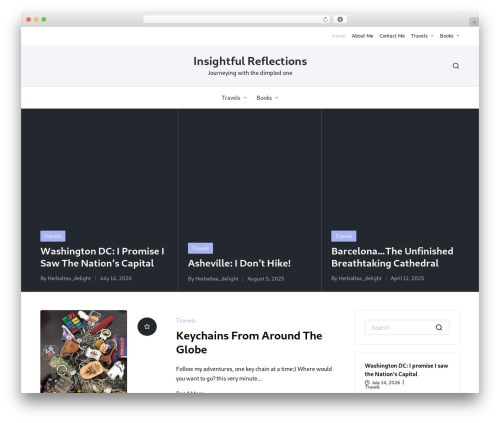Click author Herbaltea_delight on Washington card
Screen dimensions: 500x423
[69, 278]
